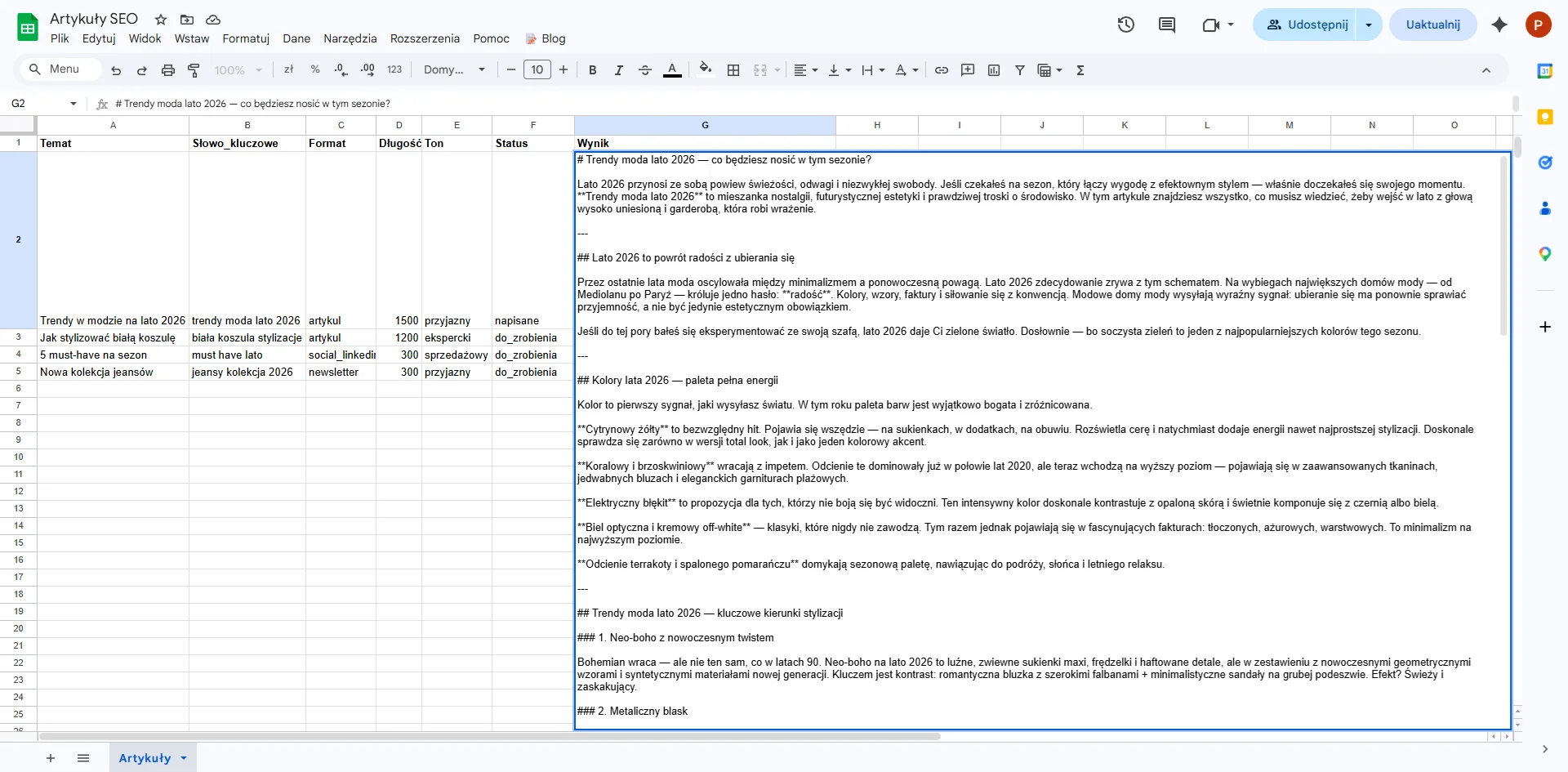Increase decimal places
1568x772 pixels.
(x=367, y=70)
